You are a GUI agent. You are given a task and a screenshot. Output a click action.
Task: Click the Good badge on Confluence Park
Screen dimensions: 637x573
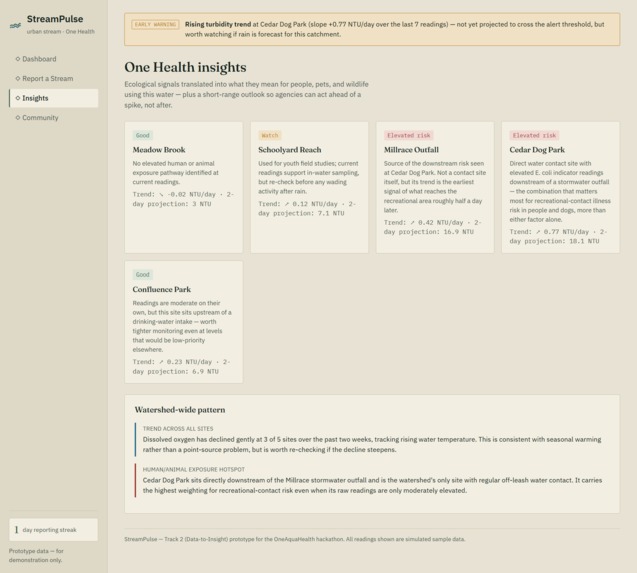(143, 275)
